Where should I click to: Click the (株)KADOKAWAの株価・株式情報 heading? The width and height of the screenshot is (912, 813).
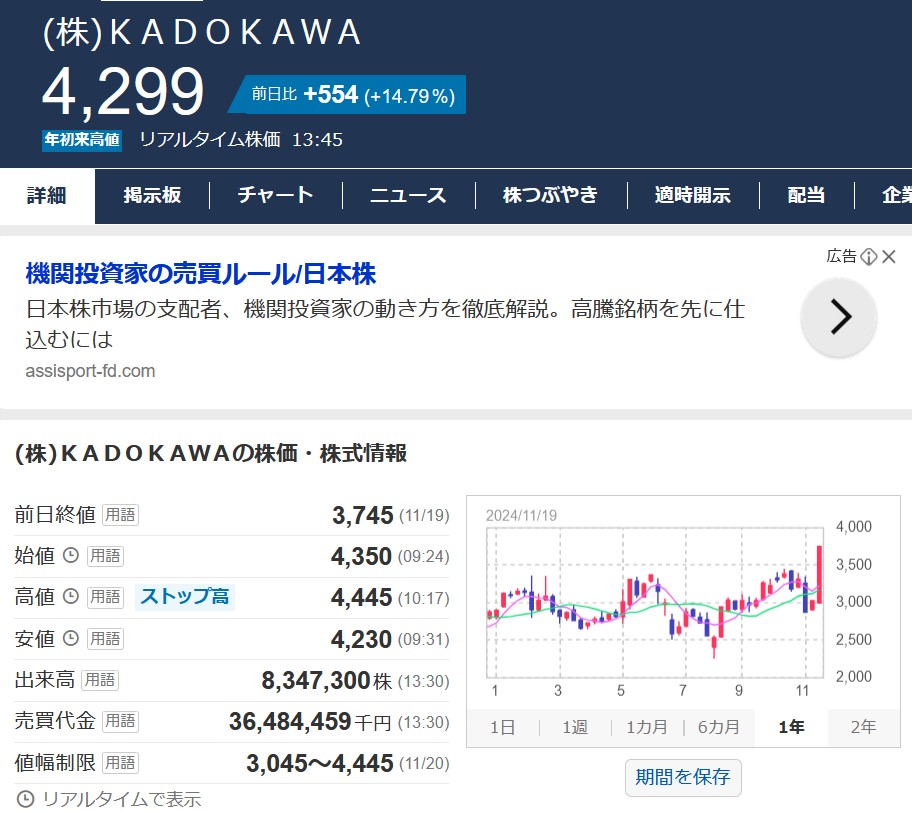click(211, 454)
